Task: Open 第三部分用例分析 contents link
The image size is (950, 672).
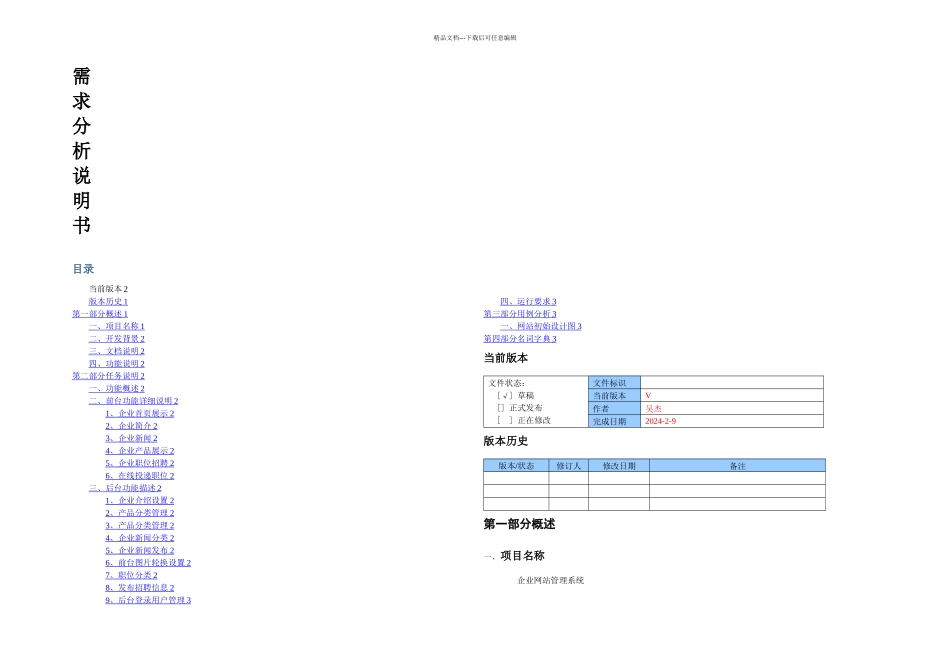Action: click(520, 314)
